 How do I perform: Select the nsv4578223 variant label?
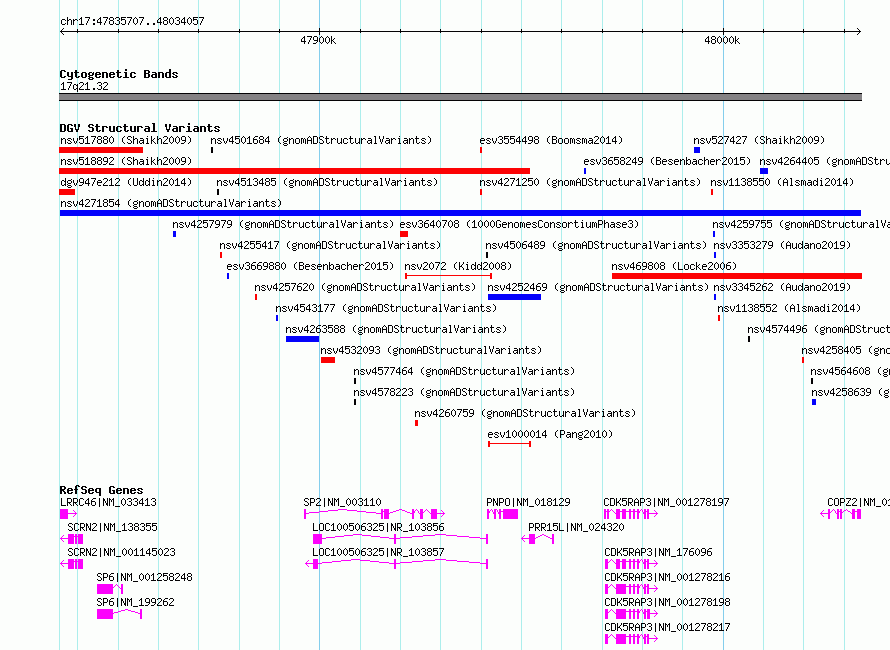click(464, 392)
